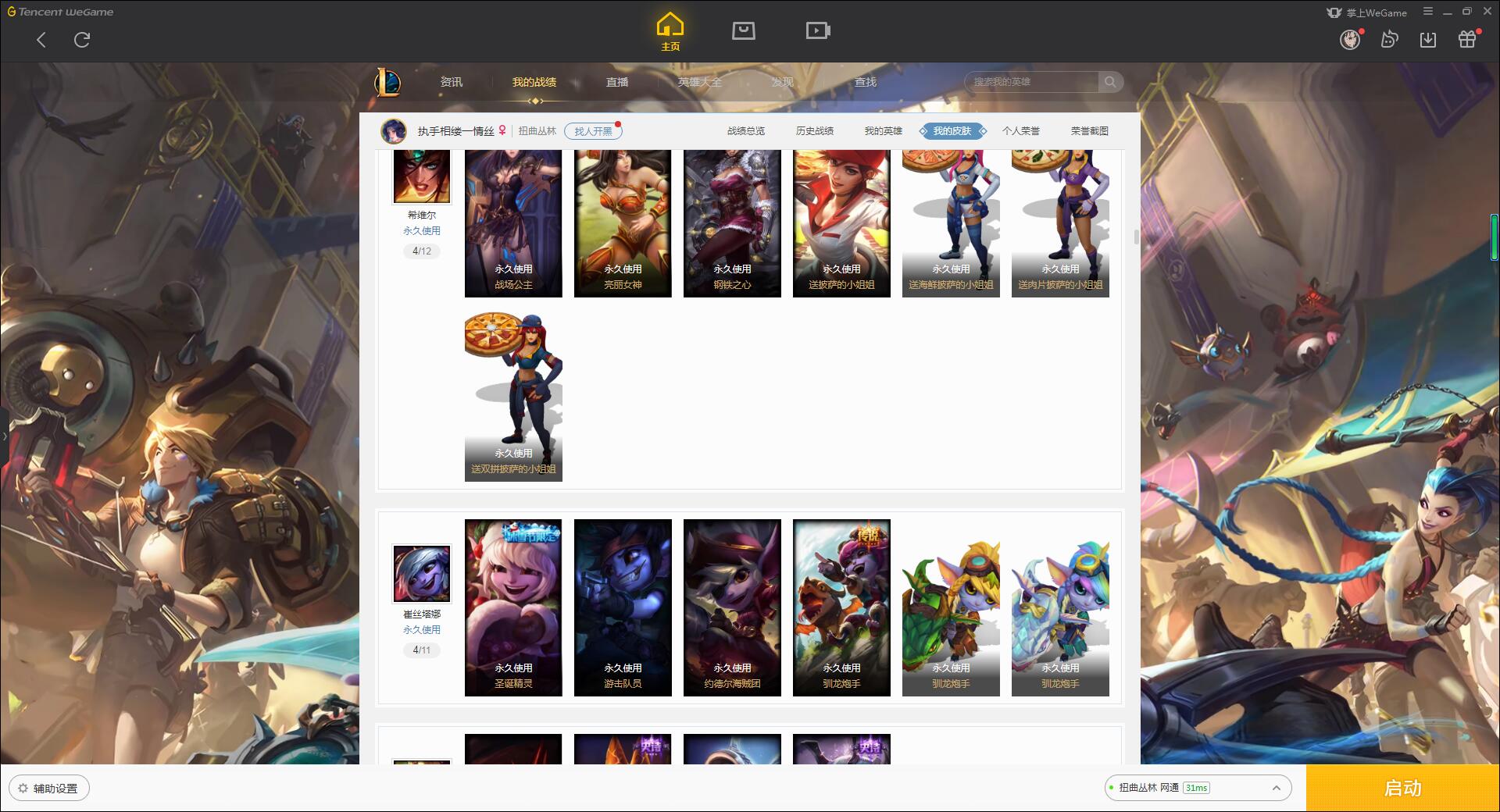Screen dimensions: 1500x812
Task: Select the 我的战绩 tab
Action: (x=534, y=82)
